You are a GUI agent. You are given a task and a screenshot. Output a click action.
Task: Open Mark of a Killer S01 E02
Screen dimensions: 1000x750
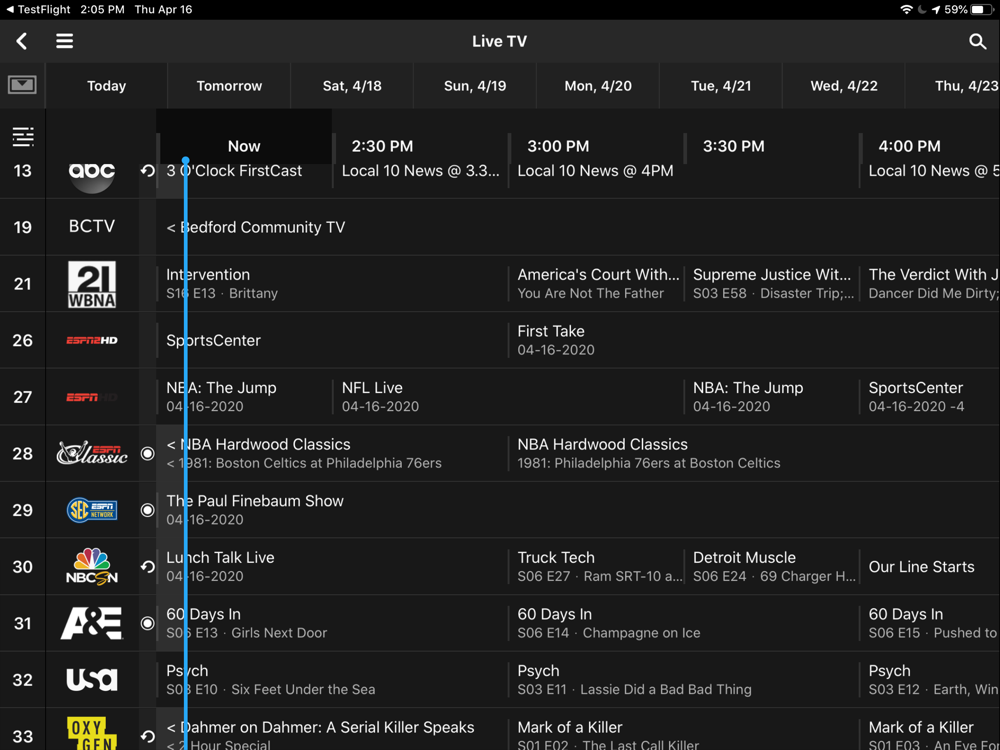click(x=684, y=730)
